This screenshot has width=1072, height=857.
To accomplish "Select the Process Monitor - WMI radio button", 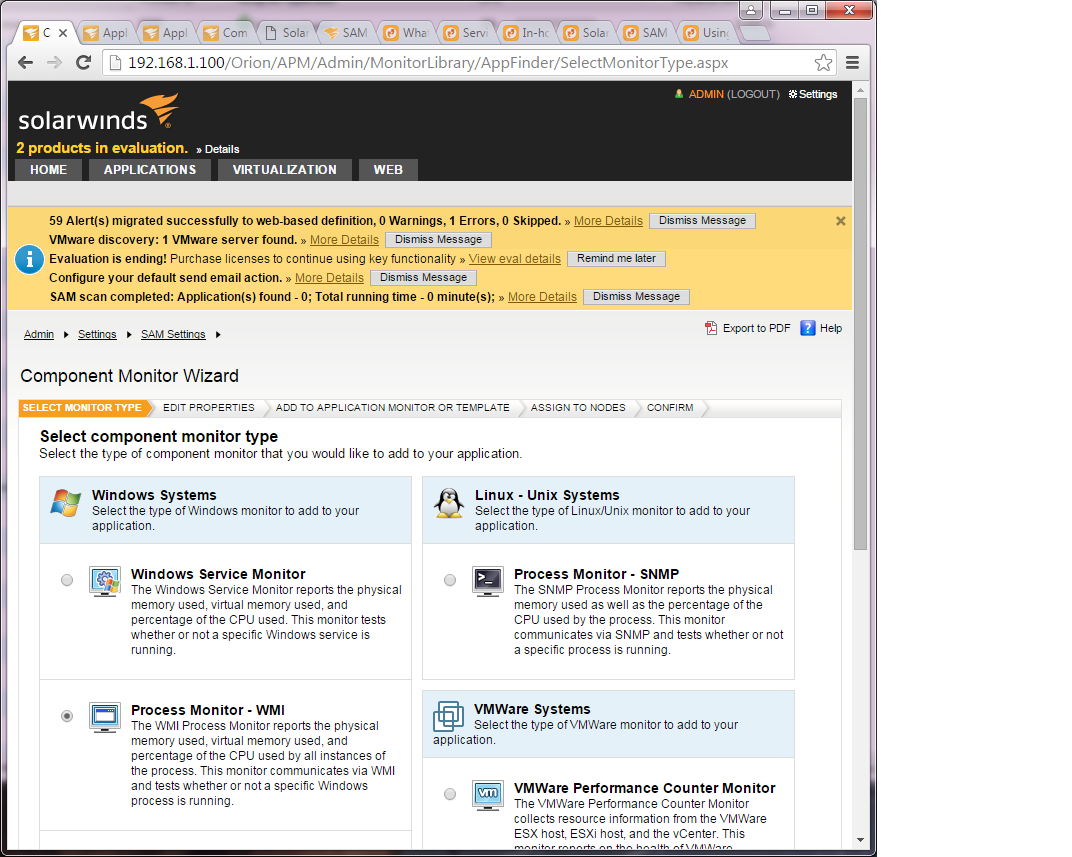I will tap(67, 716).
